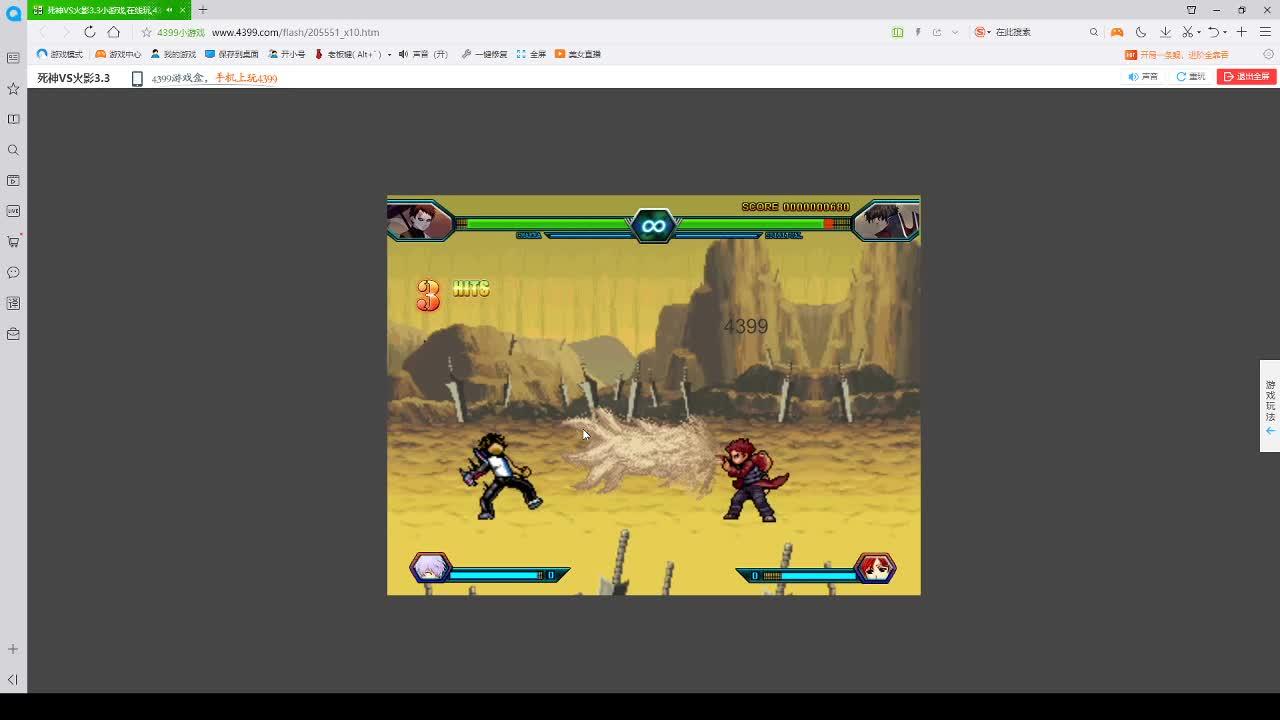Click the share icon in address bar
This screenshot has height=720, width=1280.
click(x=937, y=32)
